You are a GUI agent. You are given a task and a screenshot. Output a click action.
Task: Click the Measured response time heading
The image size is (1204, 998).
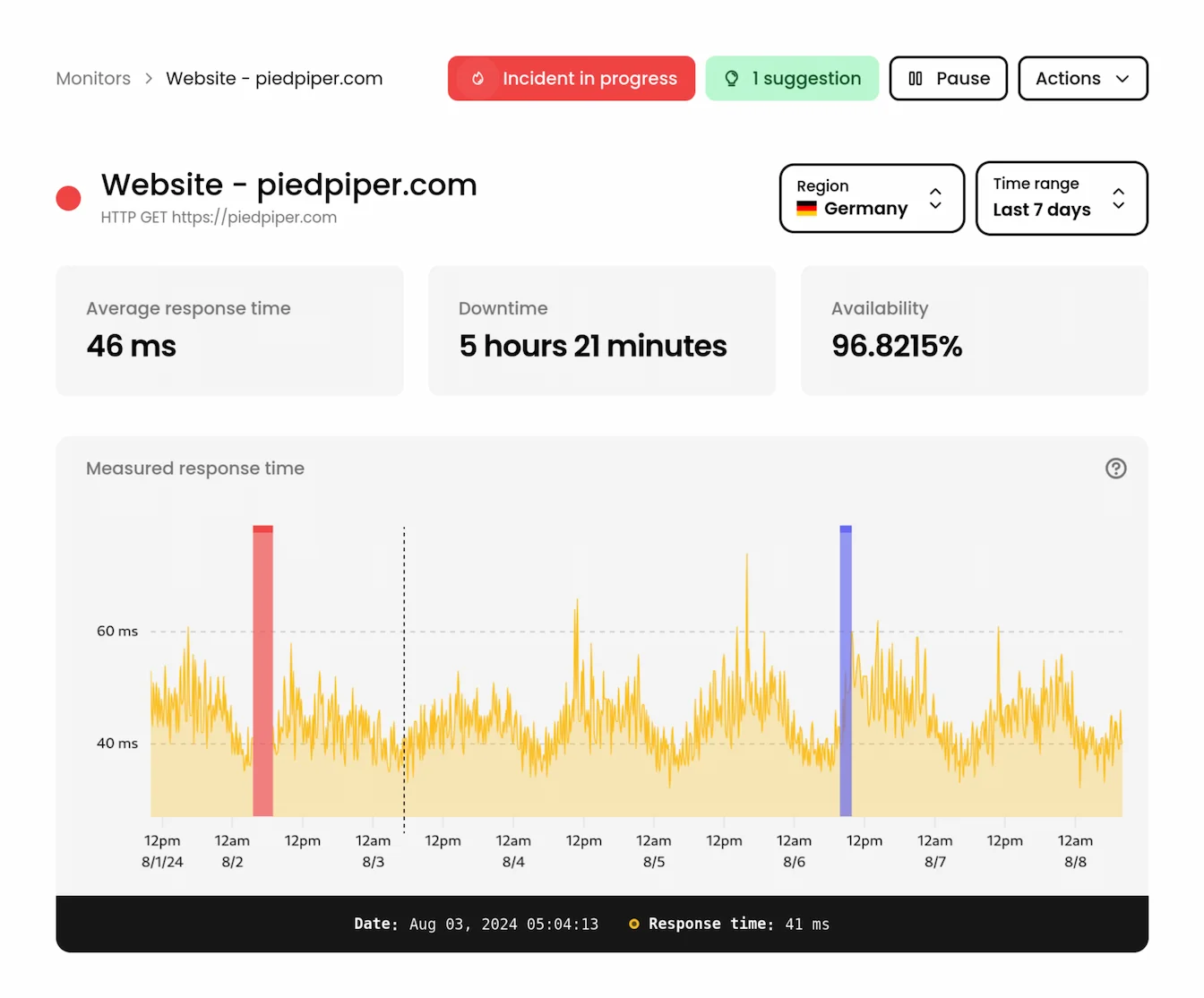click(195, 469)
